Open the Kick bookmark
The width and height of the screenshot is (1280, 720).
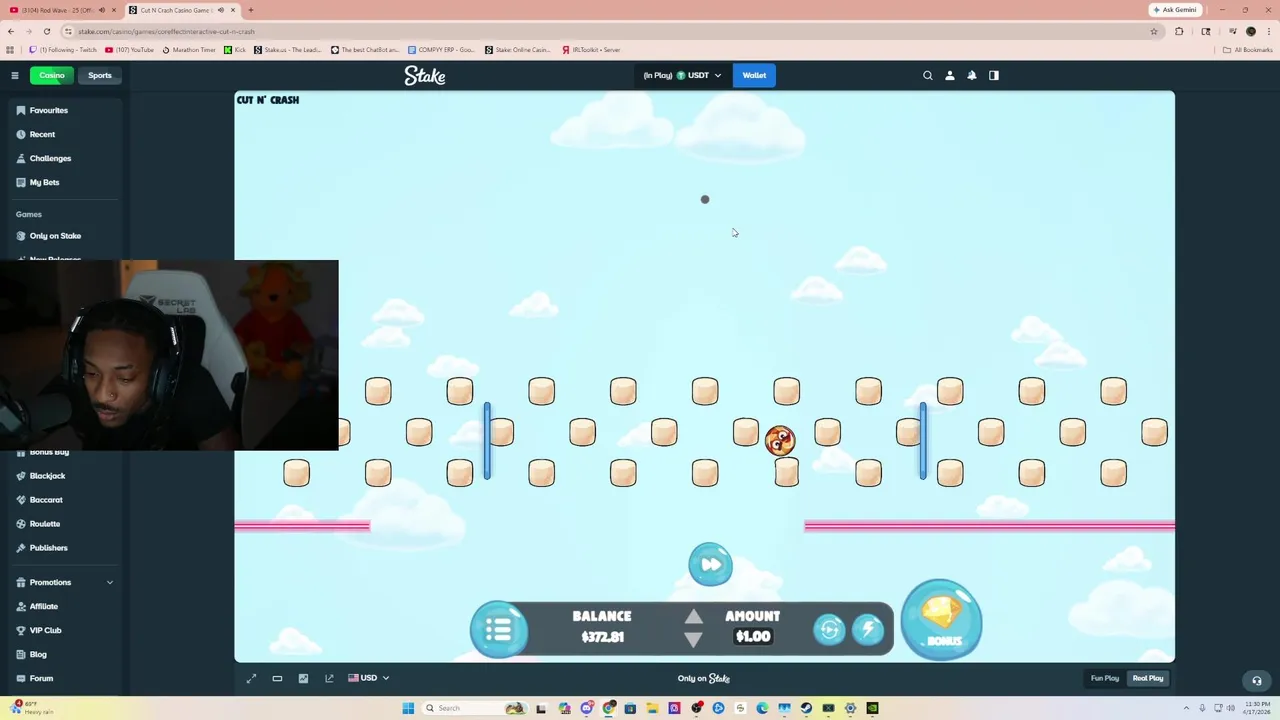point(235,49)
